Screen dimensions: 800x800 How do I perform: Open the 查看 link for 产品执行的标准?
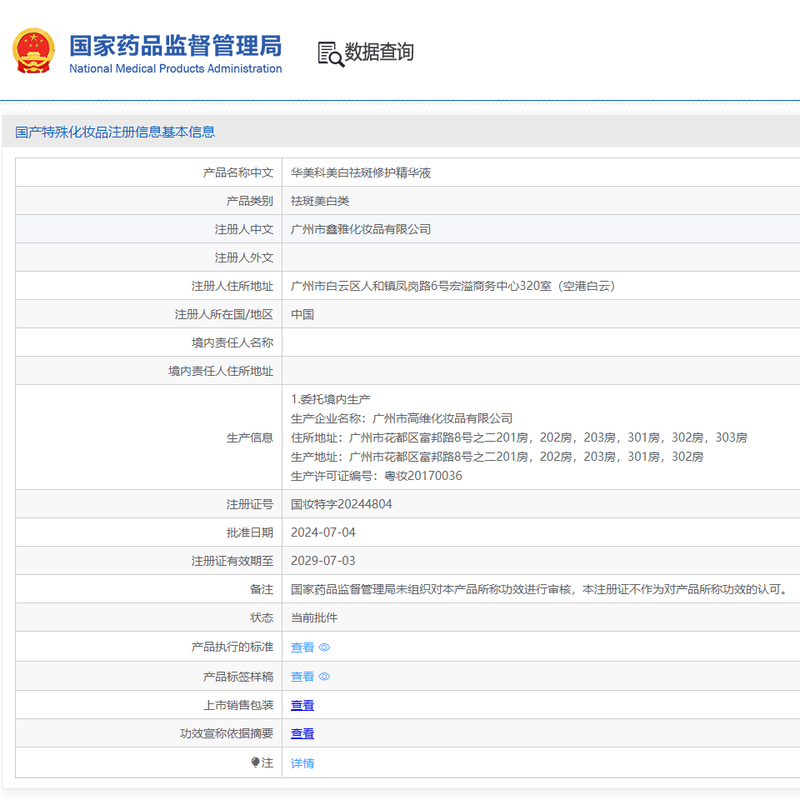pos(302,648)
